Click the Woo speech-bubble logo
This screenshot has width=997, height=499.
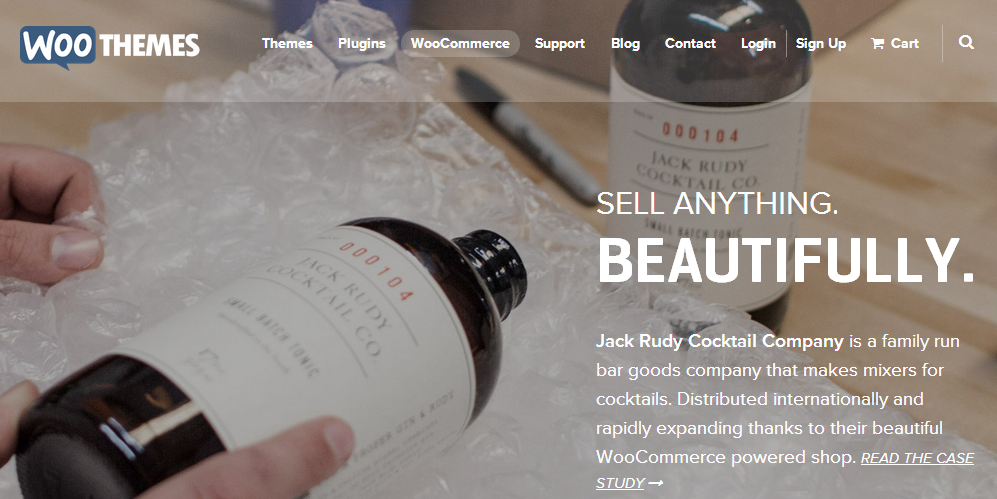(x=58, y=46)
